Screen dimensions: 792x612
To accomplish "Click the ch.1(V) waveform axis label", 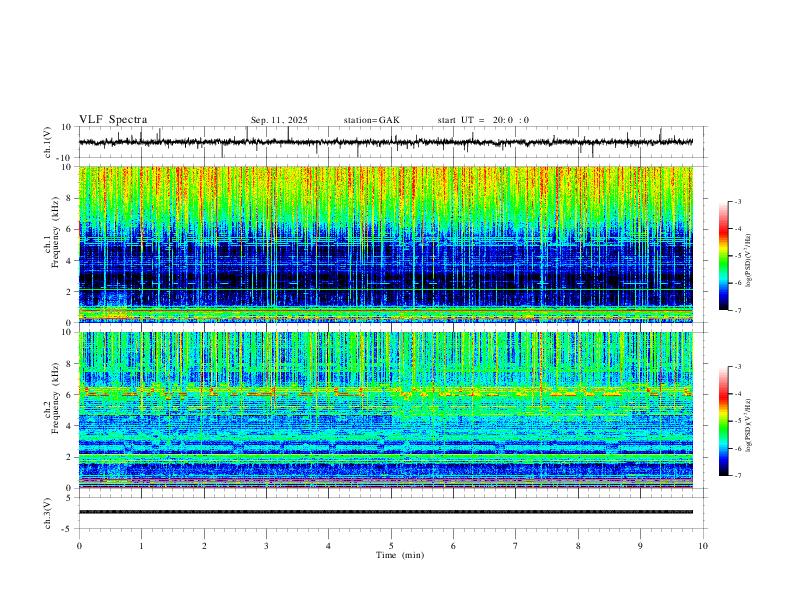I will [48, 142].
